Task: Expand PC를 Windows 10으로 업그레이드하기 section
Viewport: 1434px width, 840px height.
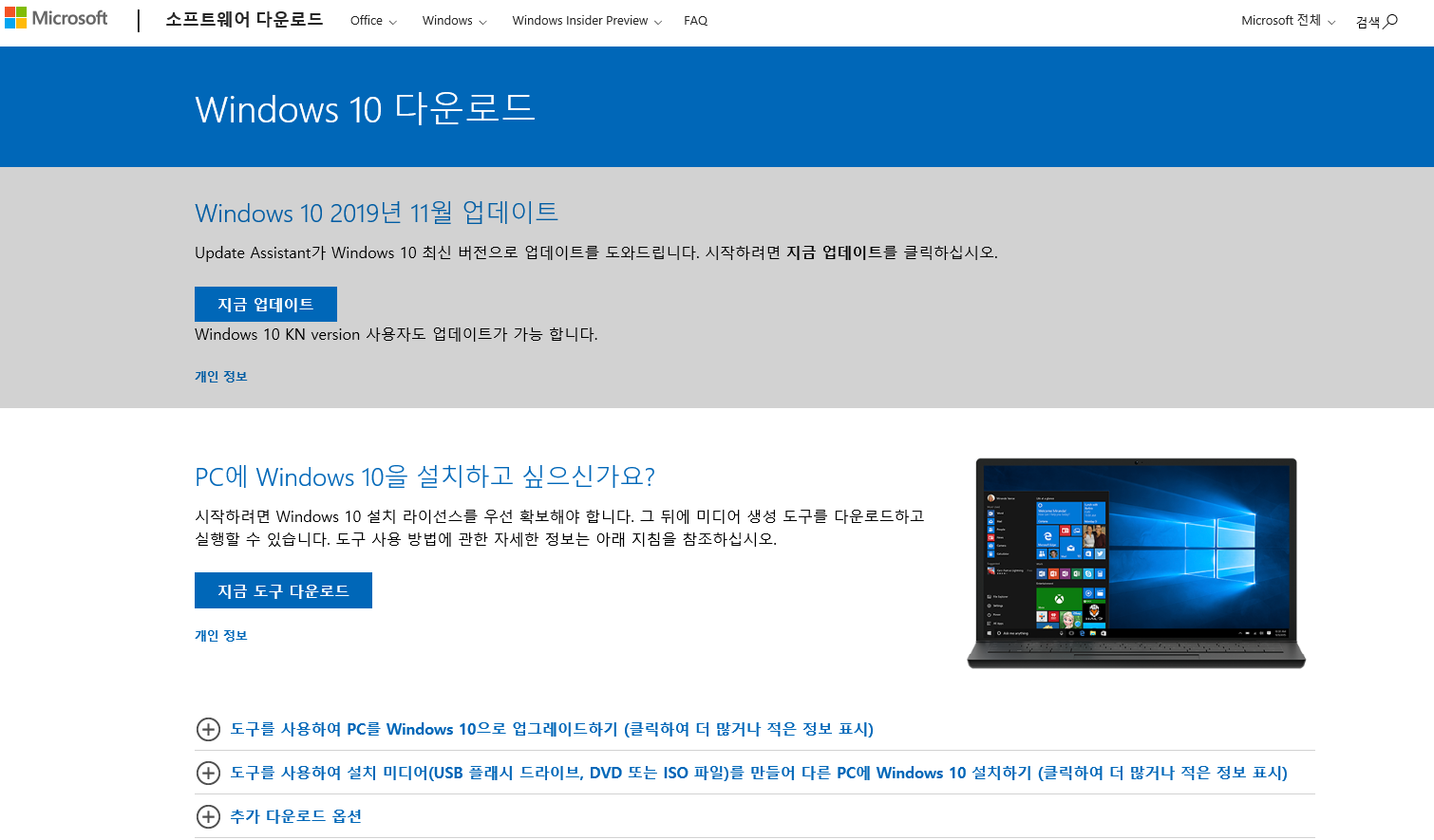Action: (x=552, y=729)
